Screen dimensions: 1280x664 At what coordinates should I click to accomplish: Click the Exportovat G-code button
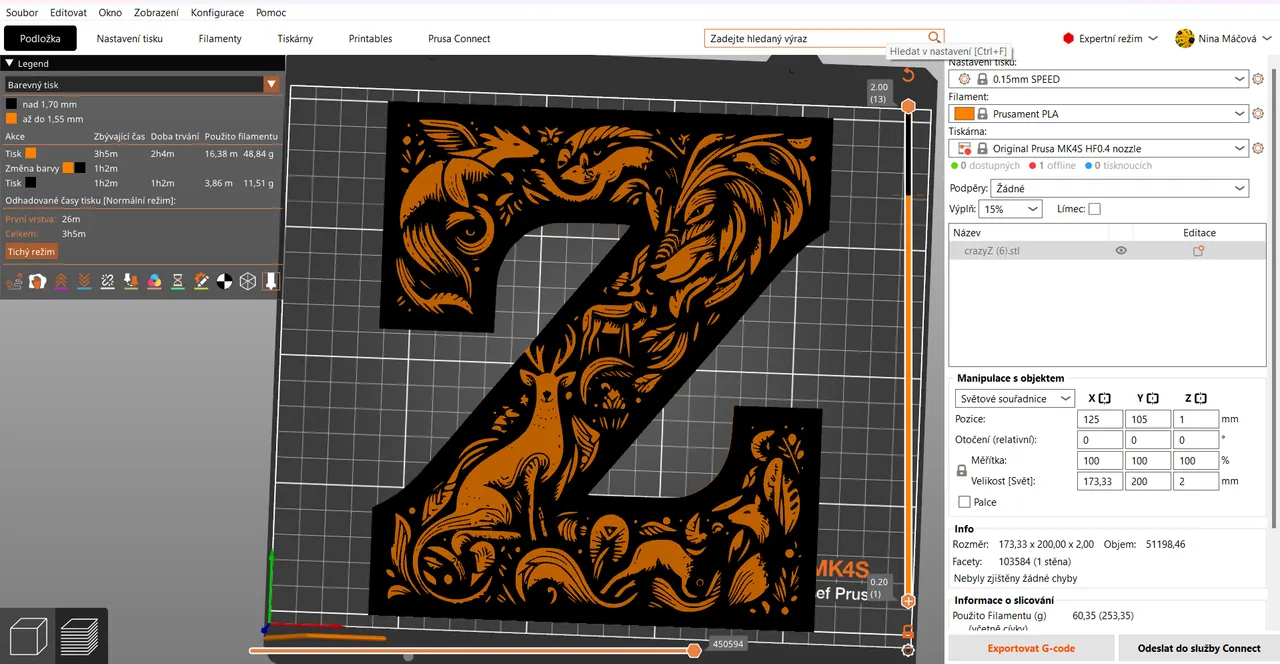coord(1031,648)
